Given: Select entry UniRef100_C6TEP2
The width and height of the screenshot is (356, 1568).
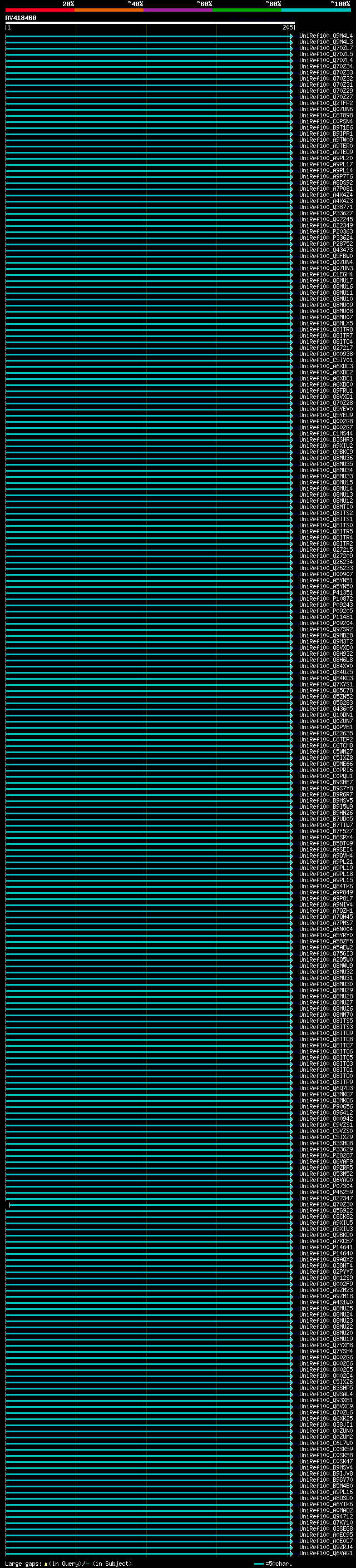Looking at the screenshot, I should (326, 740).
